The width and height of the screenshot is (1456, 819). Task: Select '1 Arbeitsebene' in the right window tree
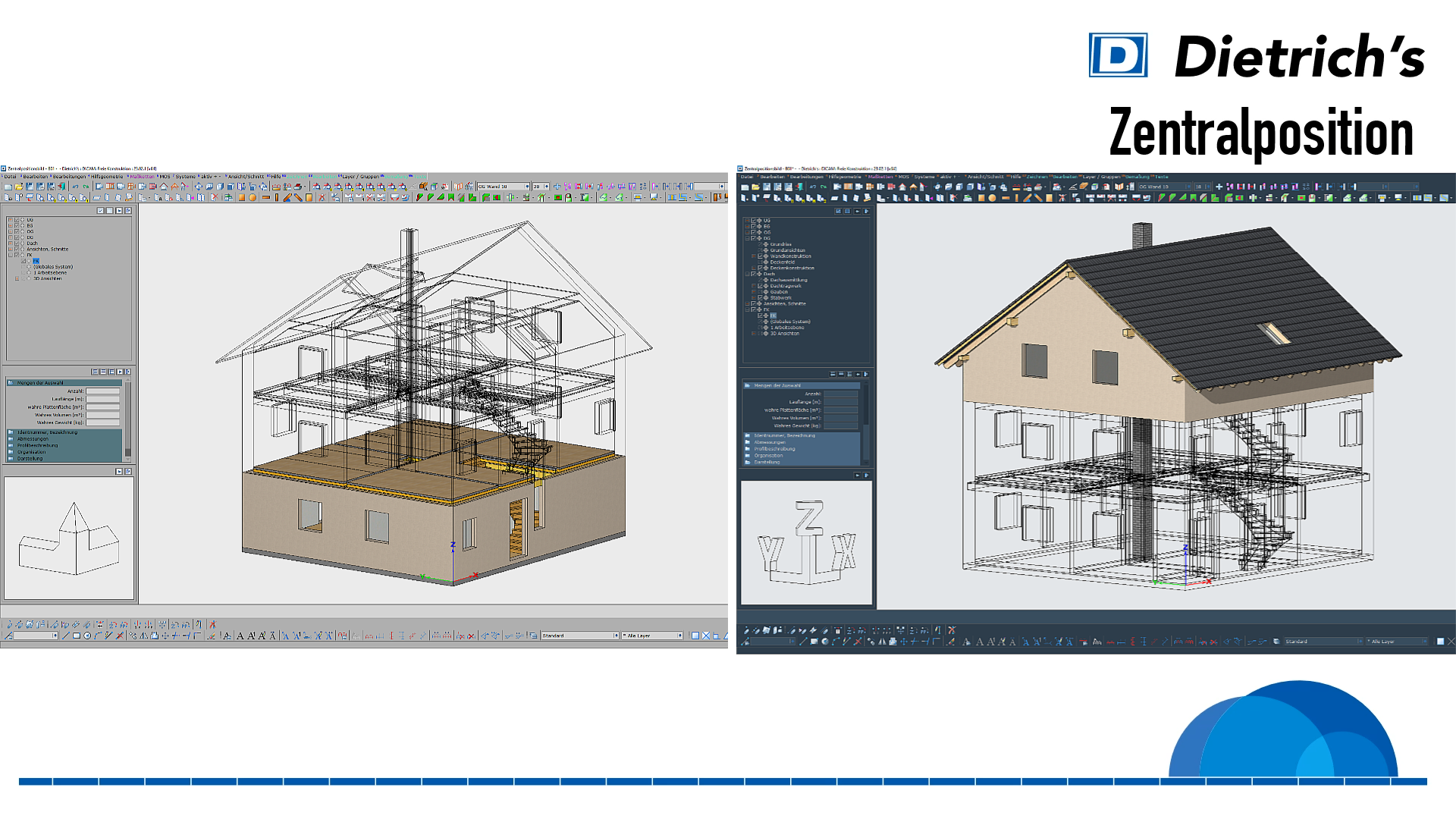pos(787,328)
